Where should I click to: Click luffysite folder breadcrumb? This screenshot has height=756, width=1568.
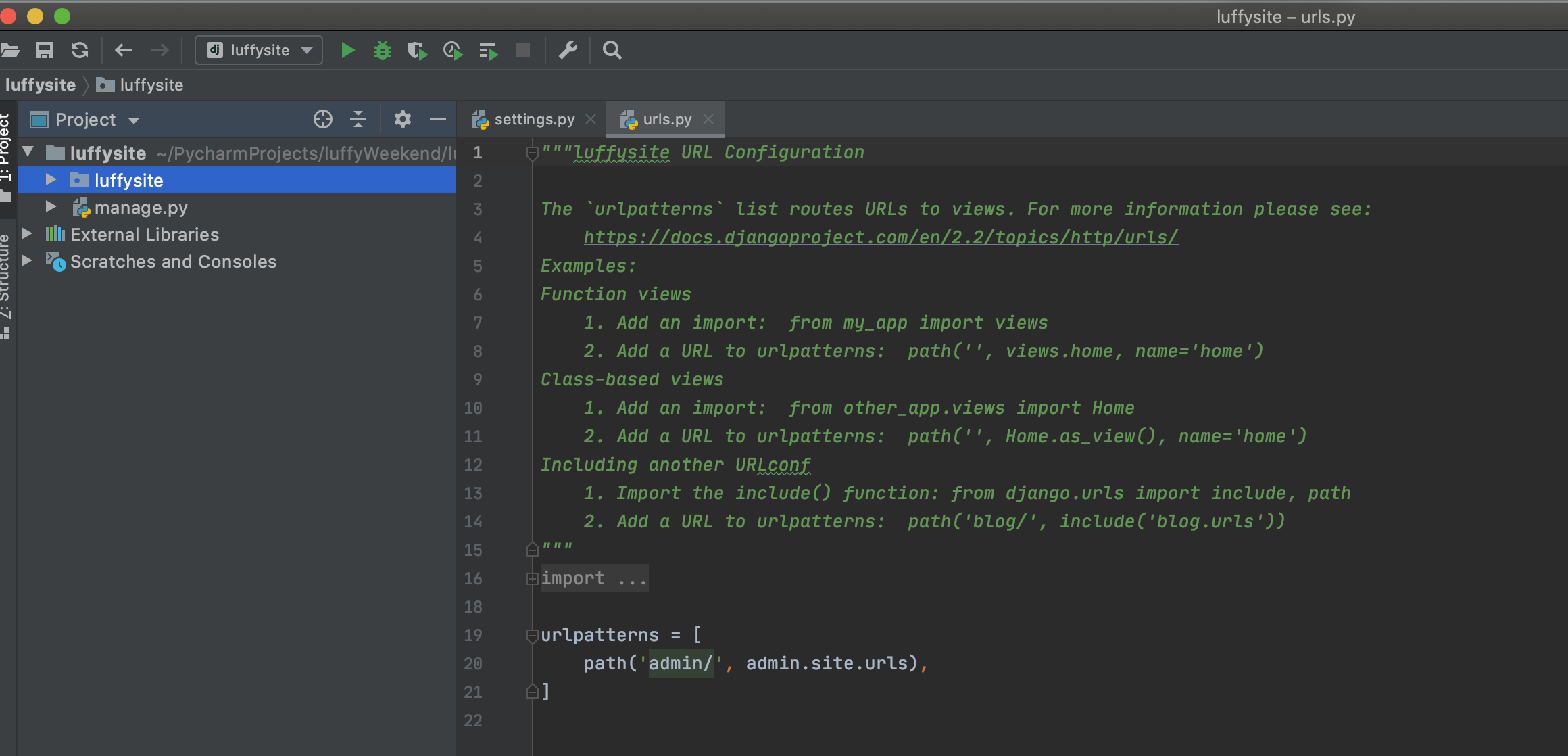[140, 85]
